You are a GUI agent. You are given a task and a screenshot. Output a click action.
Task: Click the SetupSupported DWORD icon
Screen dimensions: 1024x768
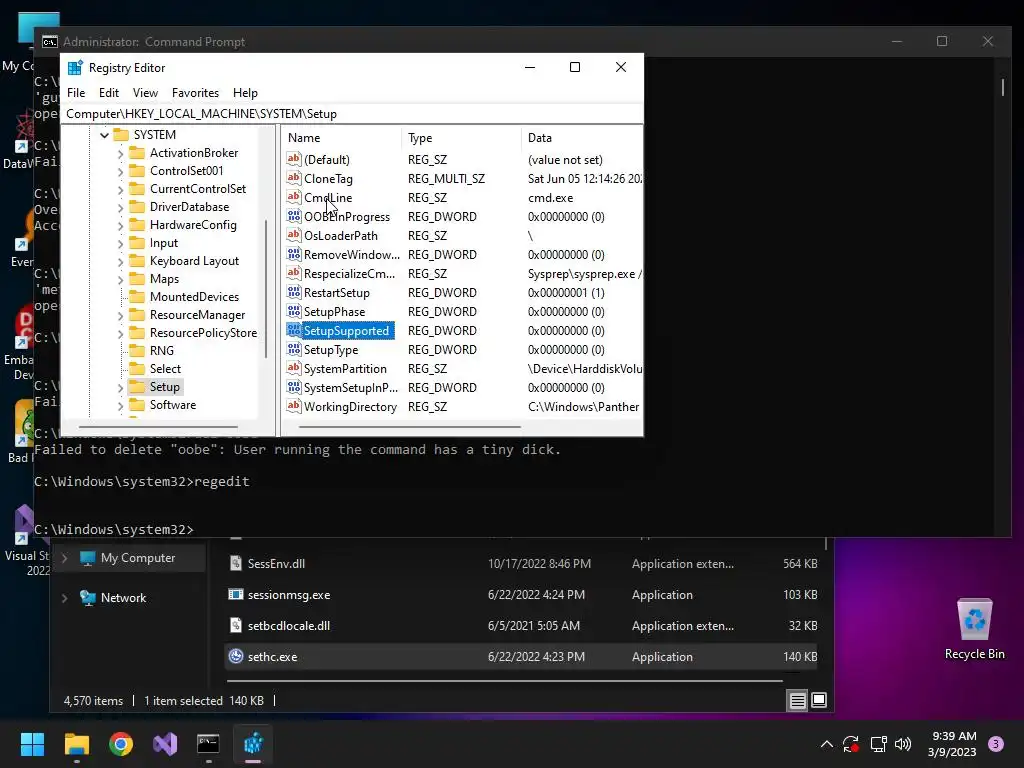pyautogui.click(x=294, y=330)
